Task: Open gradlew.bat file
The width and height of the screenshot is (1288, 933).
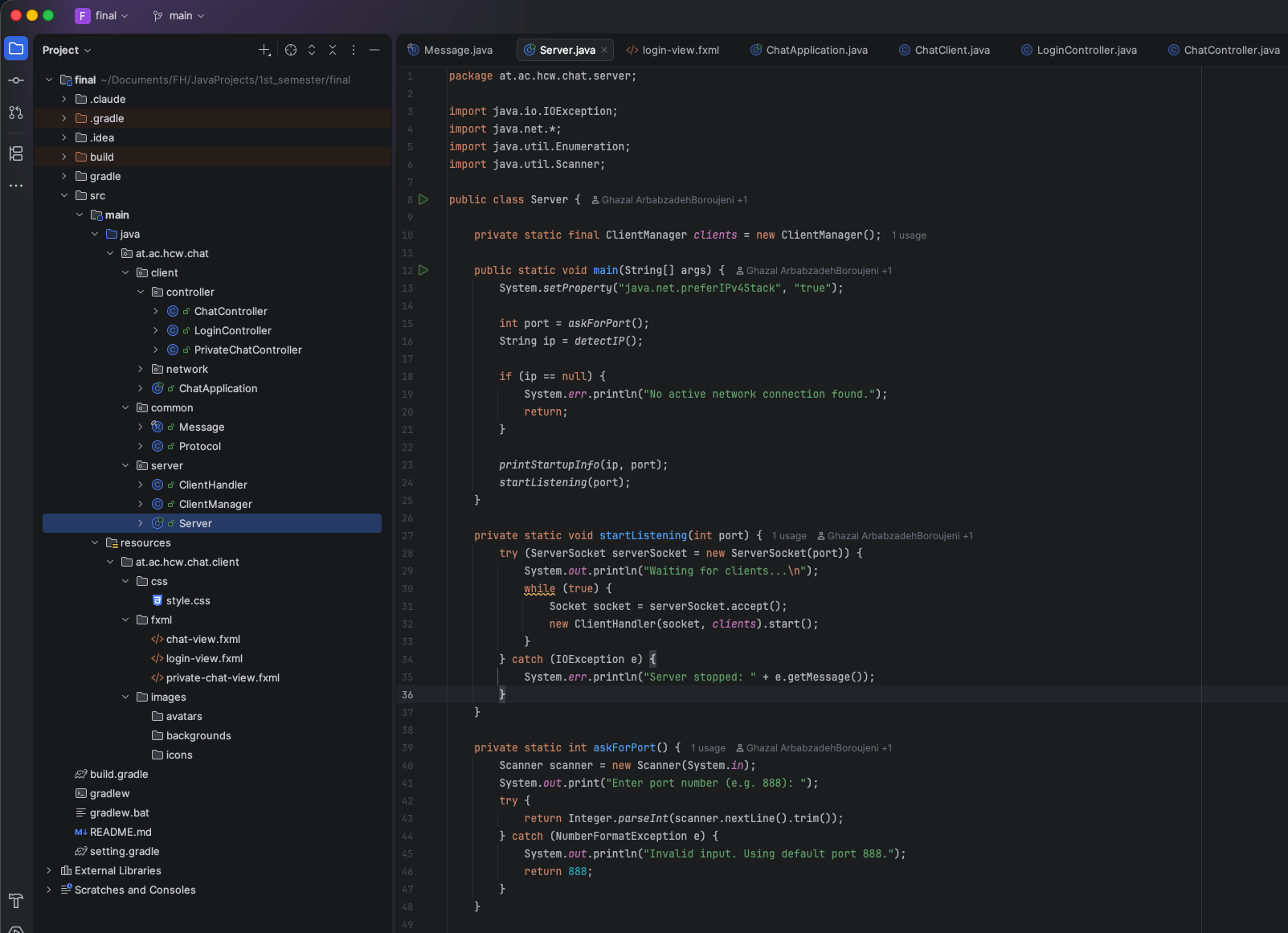Action: pos(120,812)
